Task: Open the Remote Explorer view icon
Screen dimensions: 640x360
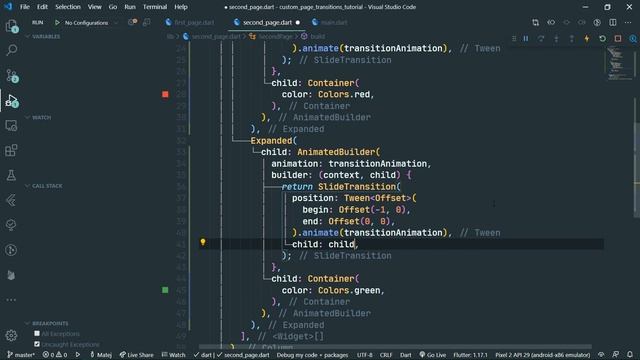Action: pos(11,125)
